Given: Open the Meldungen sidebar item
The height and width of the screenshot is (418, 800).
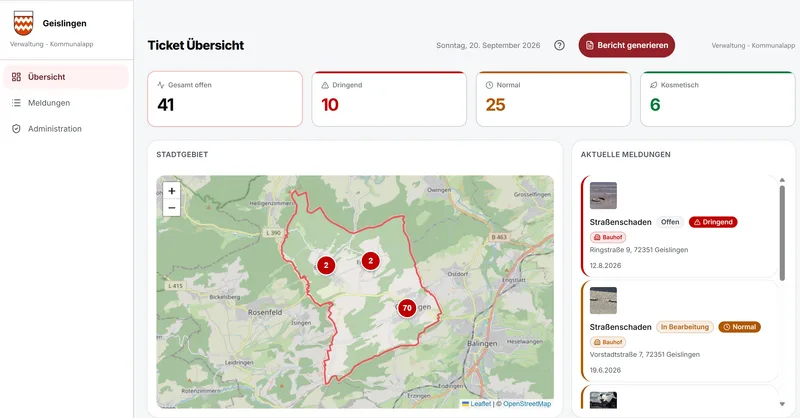Looking at the screenshot, I should 66,103.
